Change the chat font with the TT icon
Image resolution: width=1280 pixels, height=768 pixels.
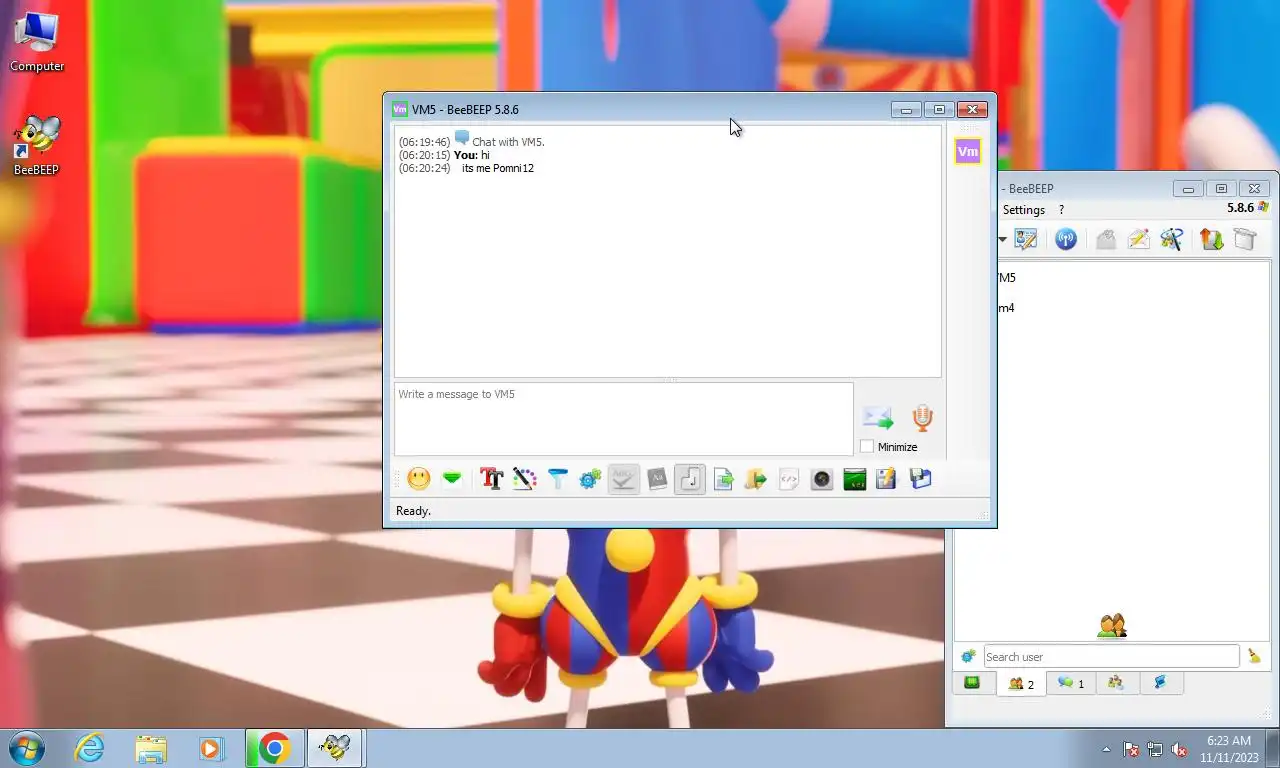click(x=491, y=479)
